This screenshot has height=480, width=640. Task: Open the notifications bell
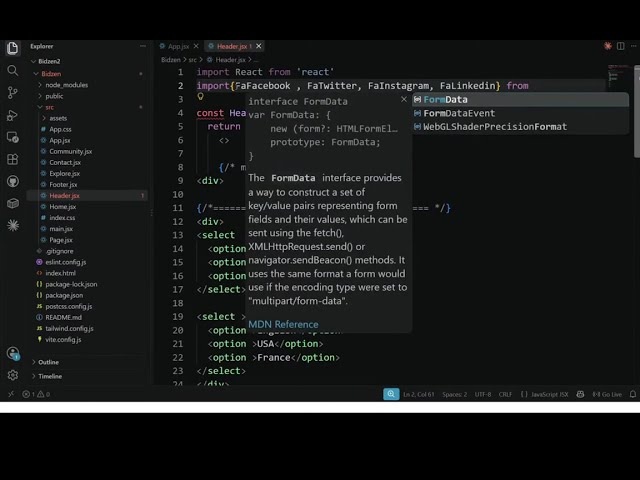[633, 394]
